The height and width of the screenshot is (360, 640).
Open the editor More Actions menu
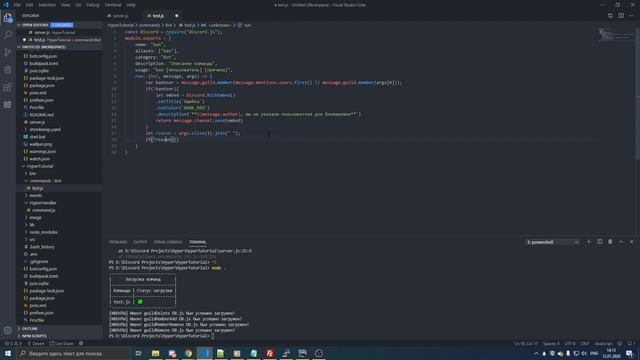(x=631, y=16)
